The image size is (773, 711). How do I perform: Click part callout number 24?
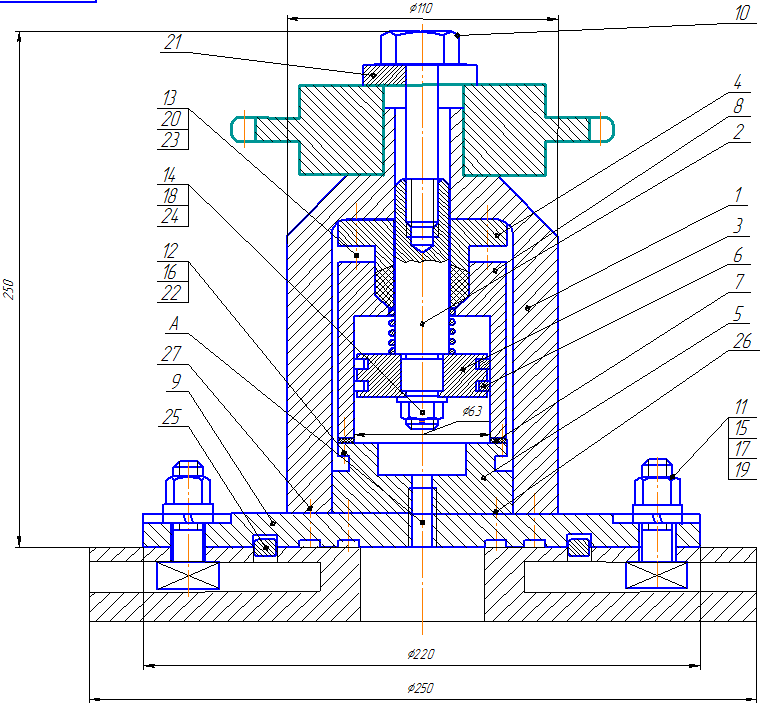[x=170, y=216]
